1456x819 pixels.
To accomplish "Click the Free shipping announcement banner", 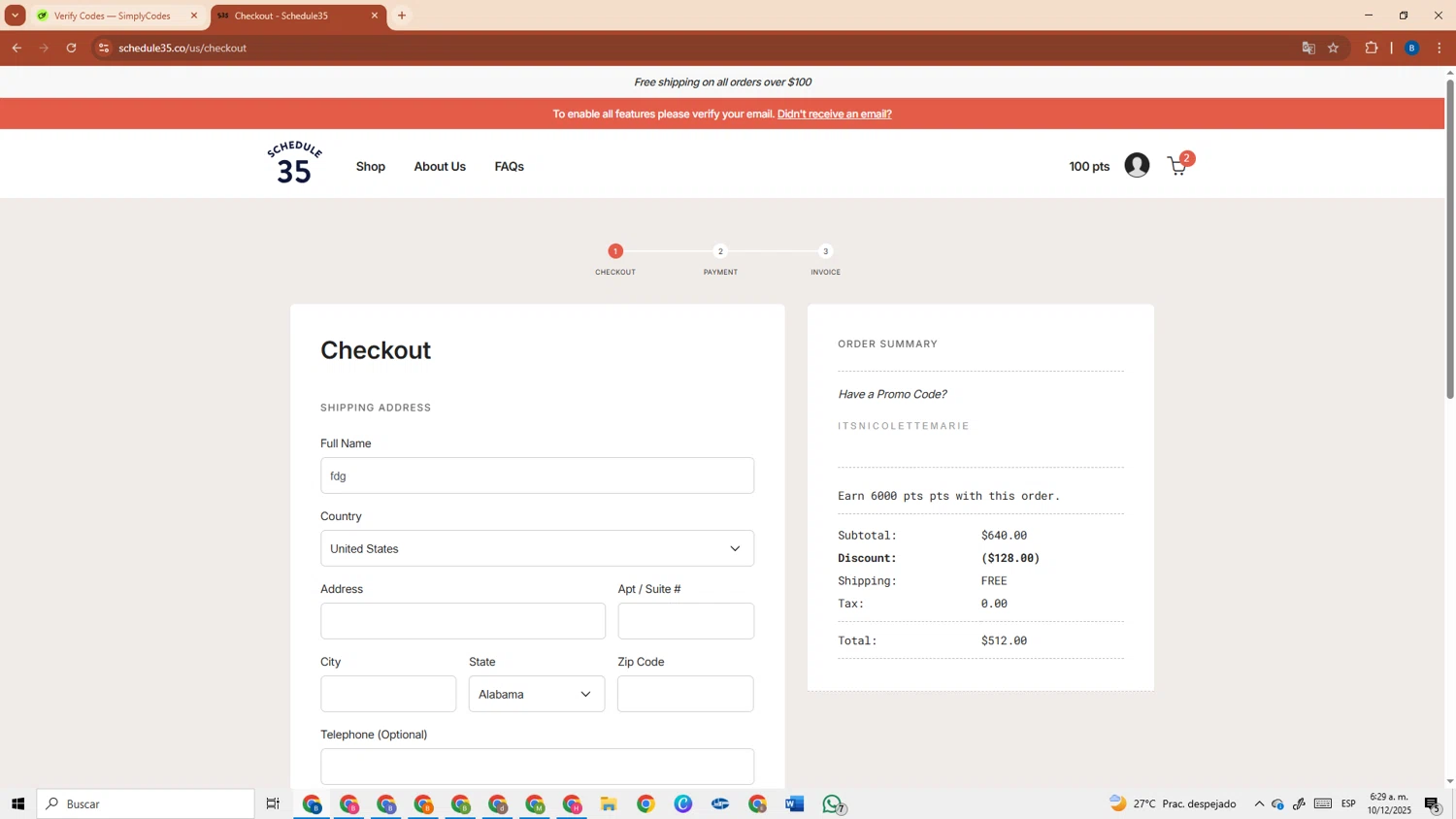I will pyautogui.click(x=722, y=82).
